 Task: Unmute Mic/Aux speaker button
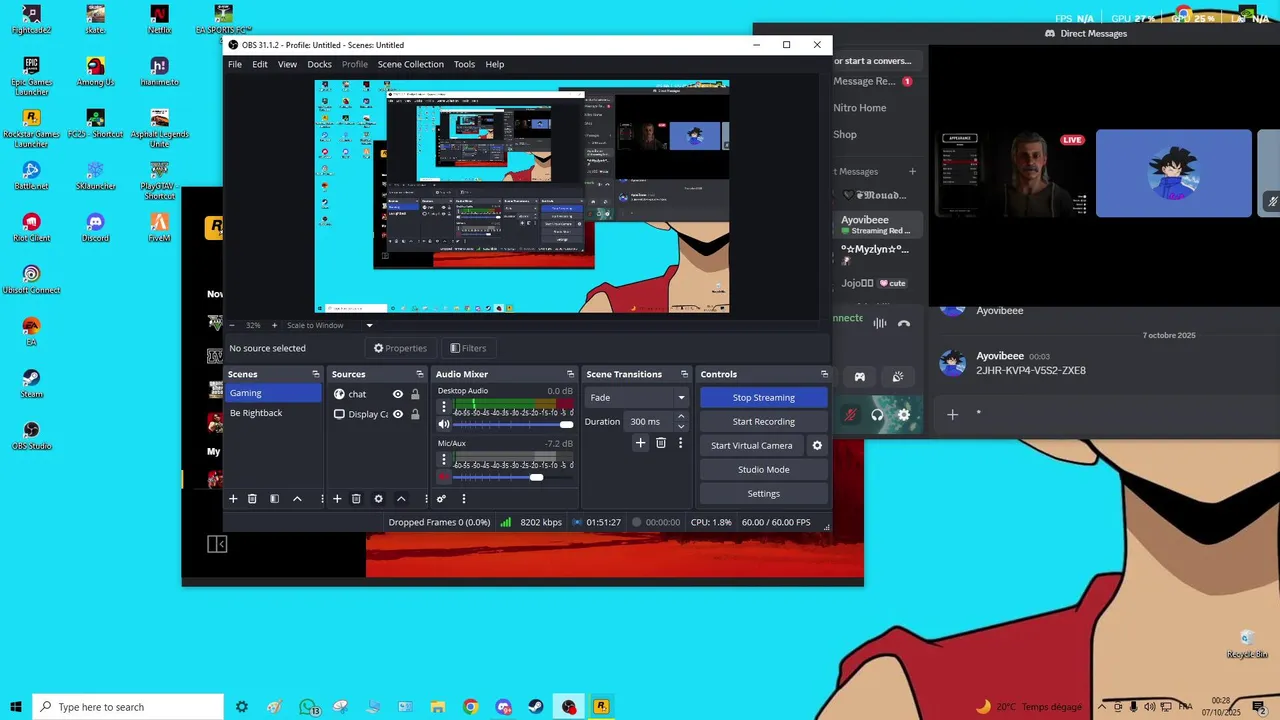tap(444, 477)
